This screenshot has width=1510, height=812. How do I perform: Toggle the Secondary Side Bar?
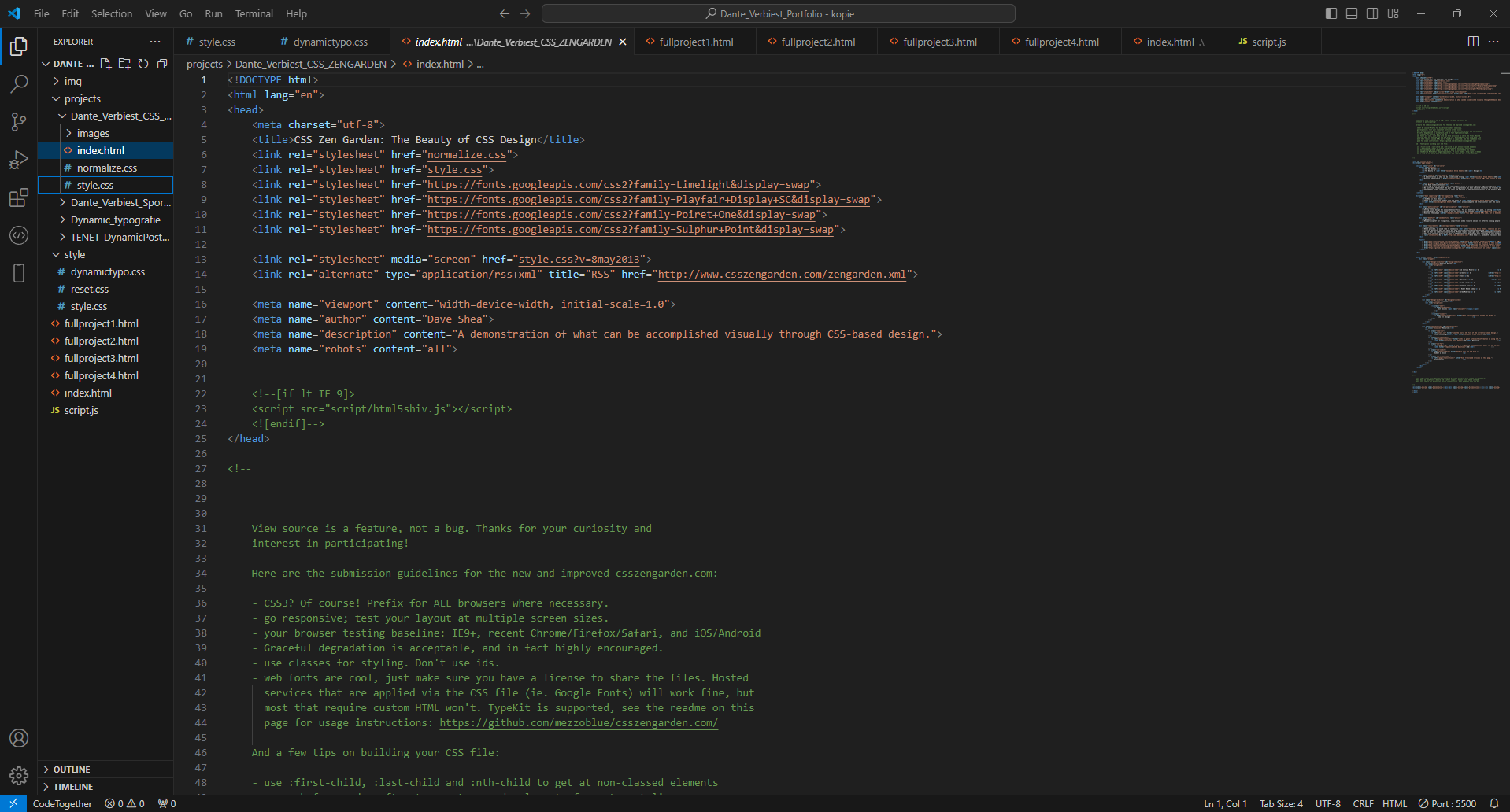point(1372,13)
